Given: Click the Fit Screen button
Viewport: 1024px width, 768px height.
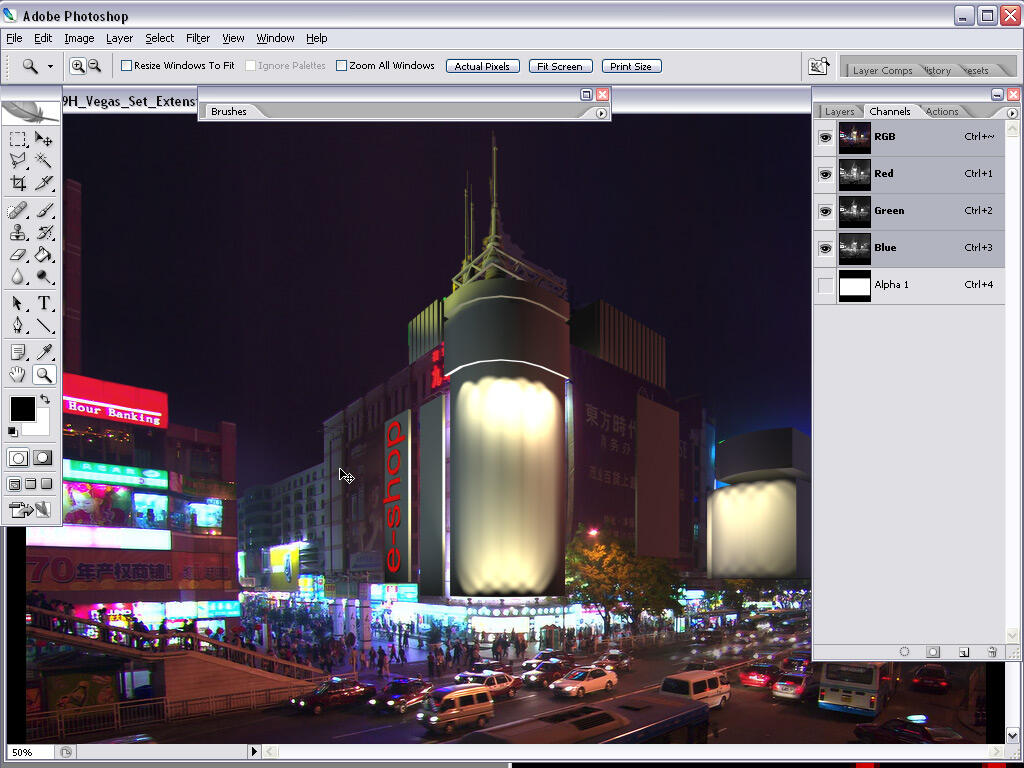Looking at the screenshot, I should click(x=560, y=66).
